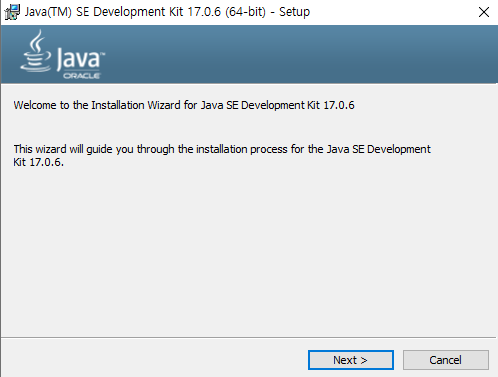This screenshot has height=377, width=498.
Task: Click the '(64-bit)' text in the title bar
Action: point(246,12)
